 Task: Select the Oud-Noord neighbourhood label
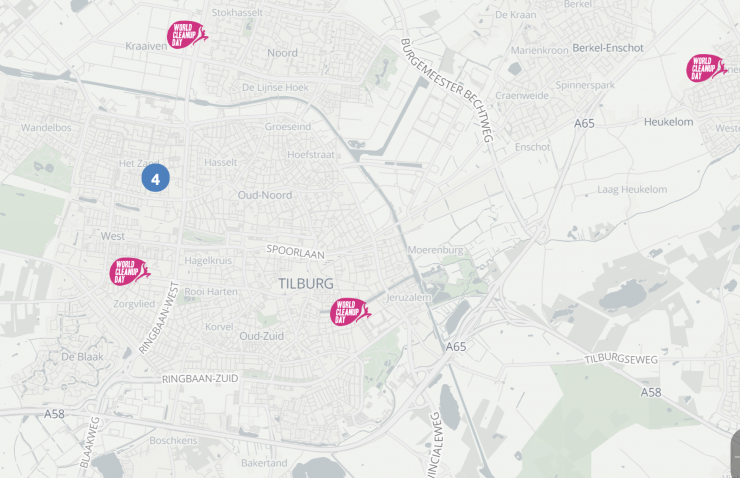(x=265, y=195)
